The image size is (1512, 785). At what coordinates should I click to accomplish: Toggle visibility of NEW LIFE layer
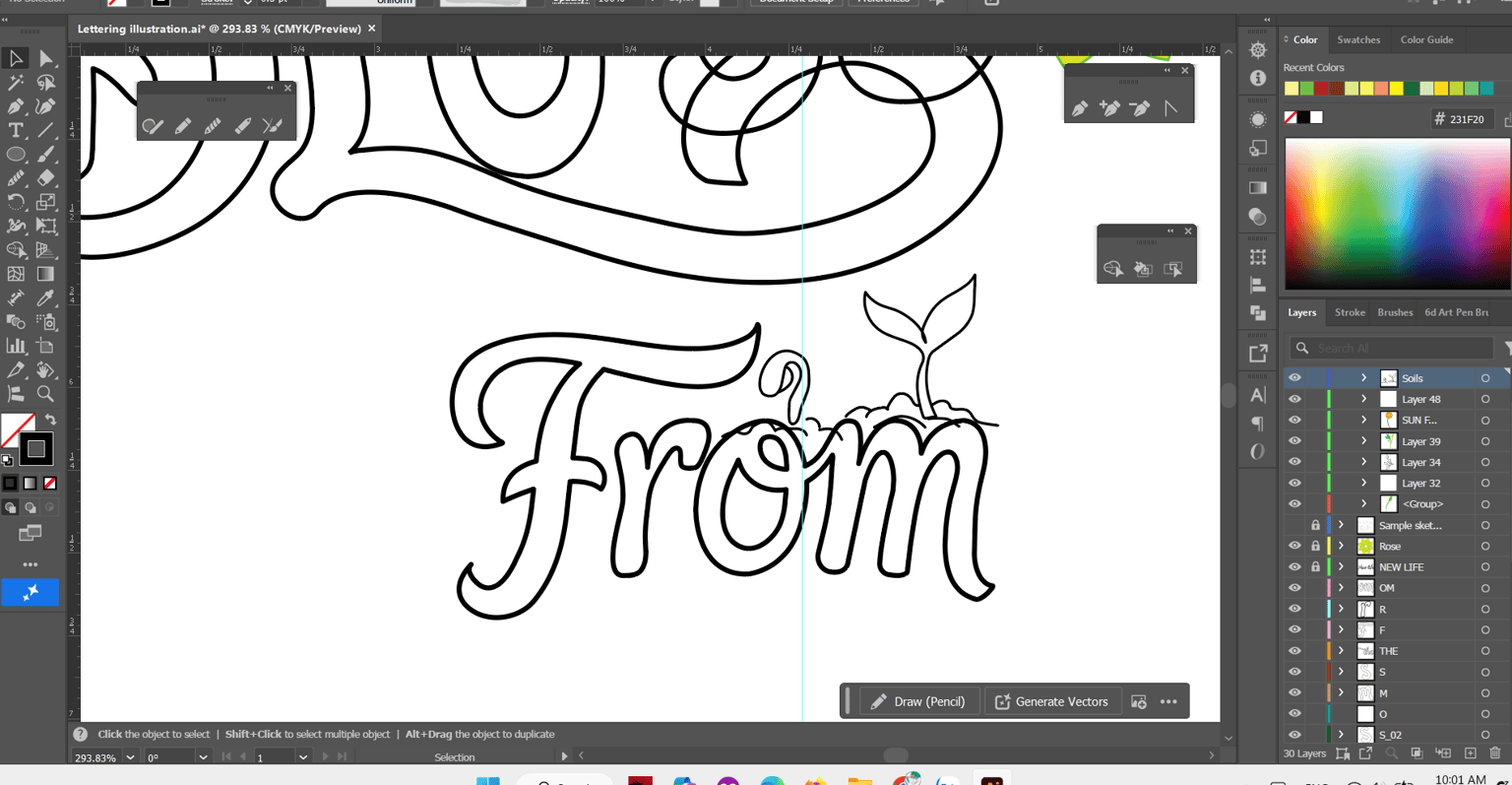pos(1294,567)
